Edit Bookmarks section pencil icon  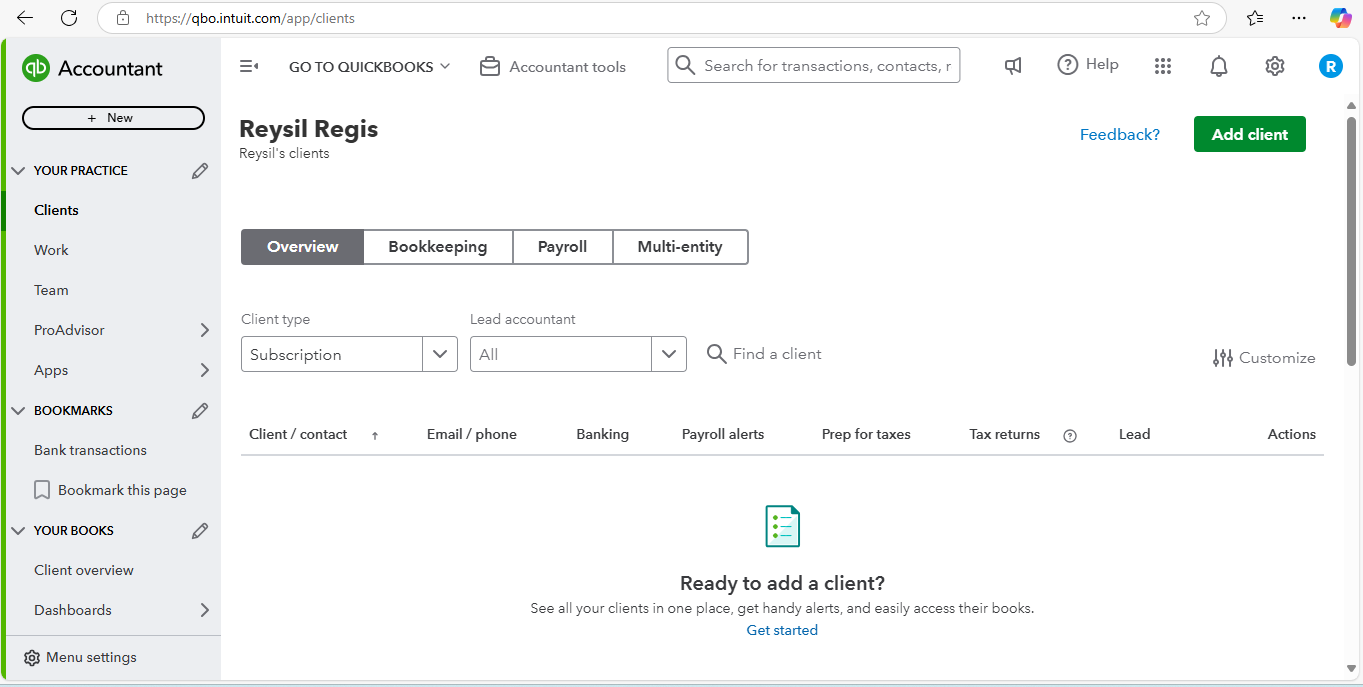(200, 411)
